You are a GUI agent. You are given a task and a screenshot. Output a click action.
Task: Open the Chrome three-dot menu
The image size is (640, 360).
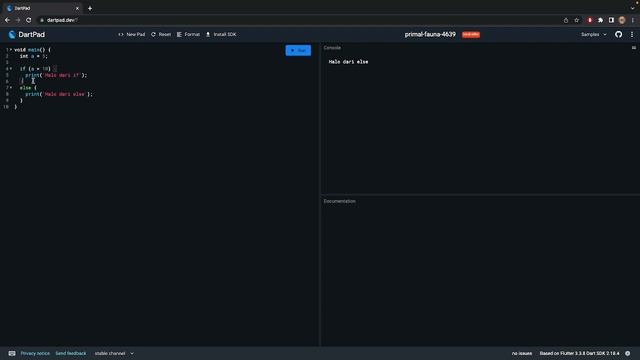(633, 20)
